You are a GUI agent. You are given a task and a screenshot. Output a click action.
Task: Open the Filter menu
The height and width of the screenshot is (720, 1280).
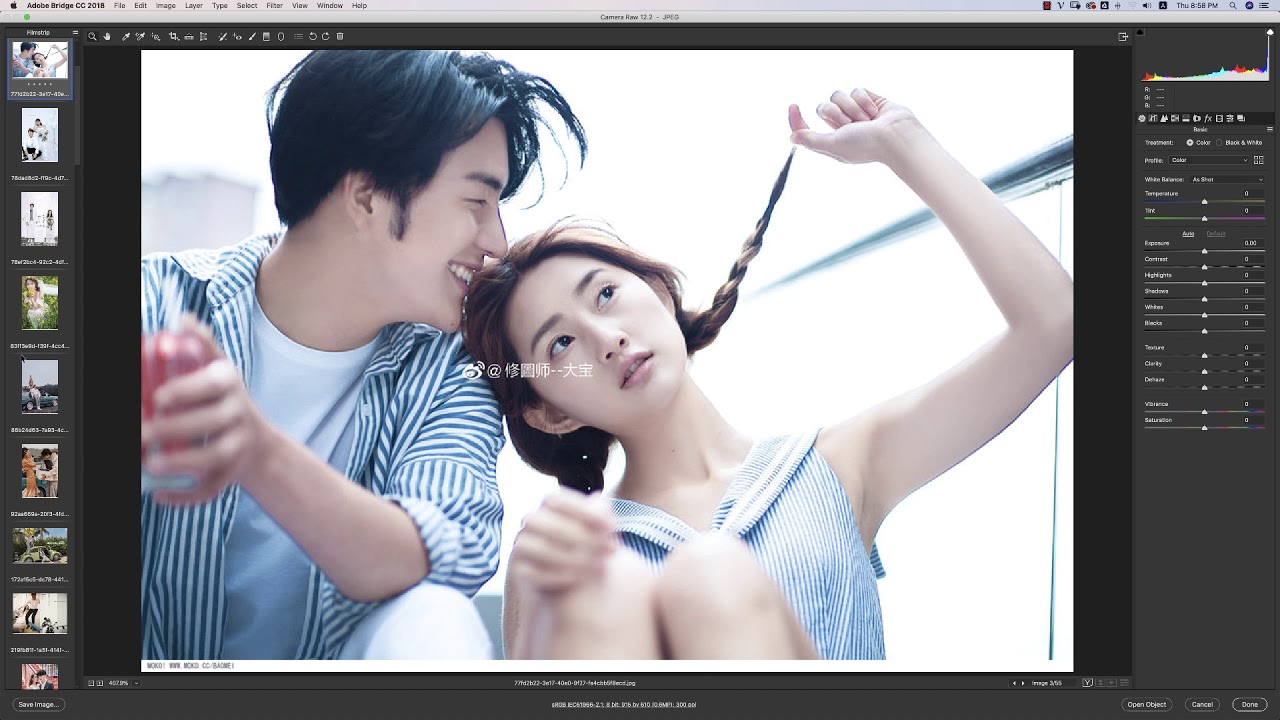click(x=274, y=6)
